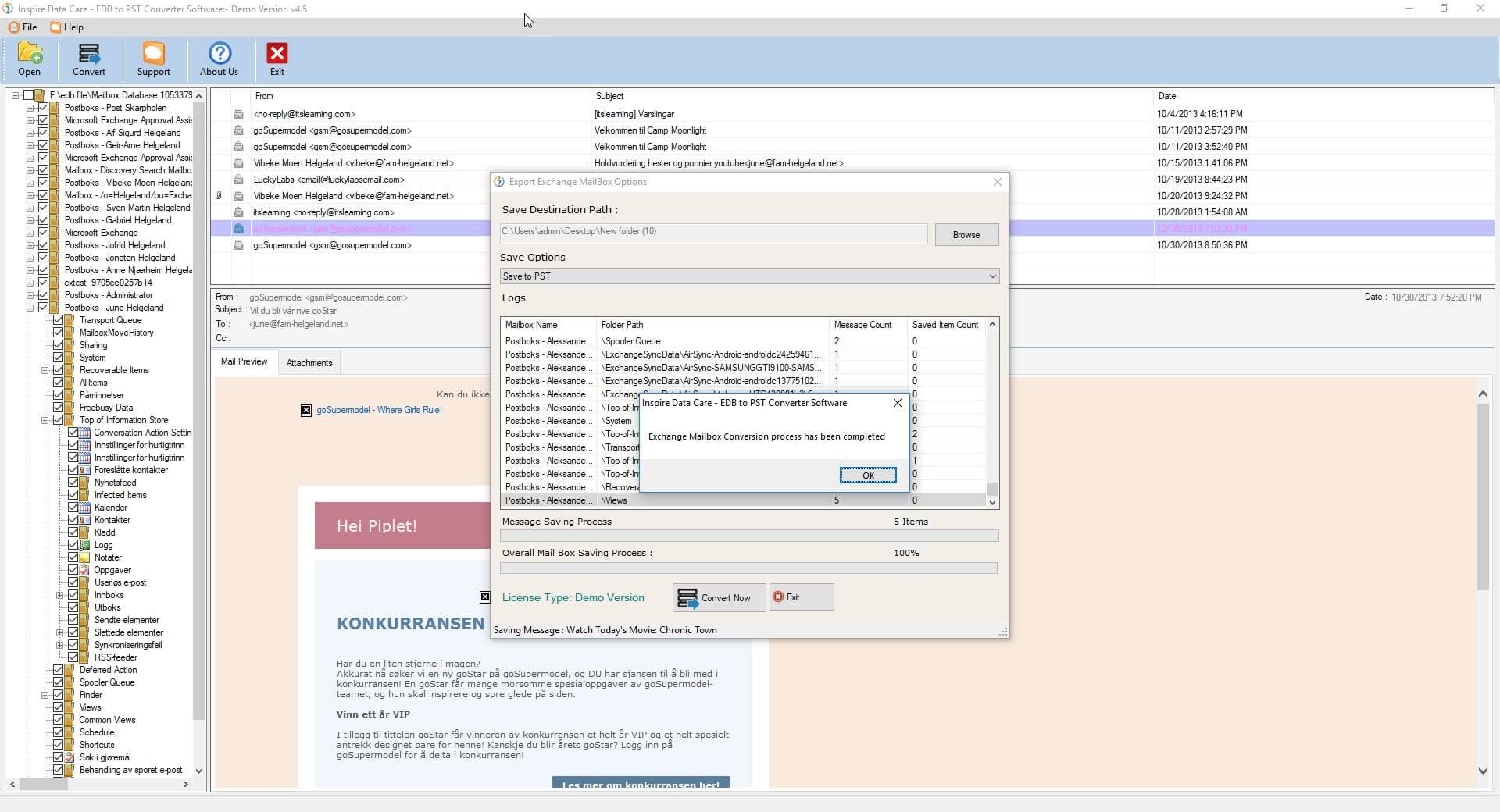Click the Oppgaver task folder icon
The image size is (1500, 812).
(85, 570)
